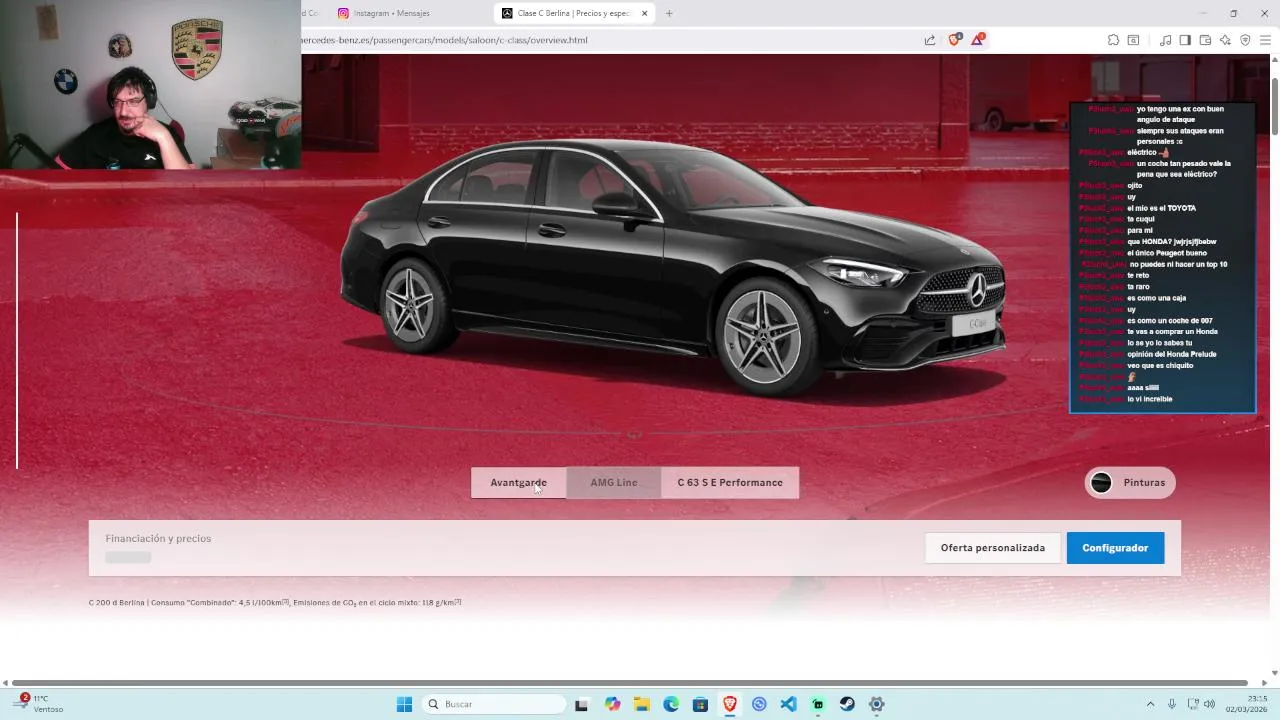
Task: Click the Brave browser taskbar icon
Action: (x=730, y=704)
